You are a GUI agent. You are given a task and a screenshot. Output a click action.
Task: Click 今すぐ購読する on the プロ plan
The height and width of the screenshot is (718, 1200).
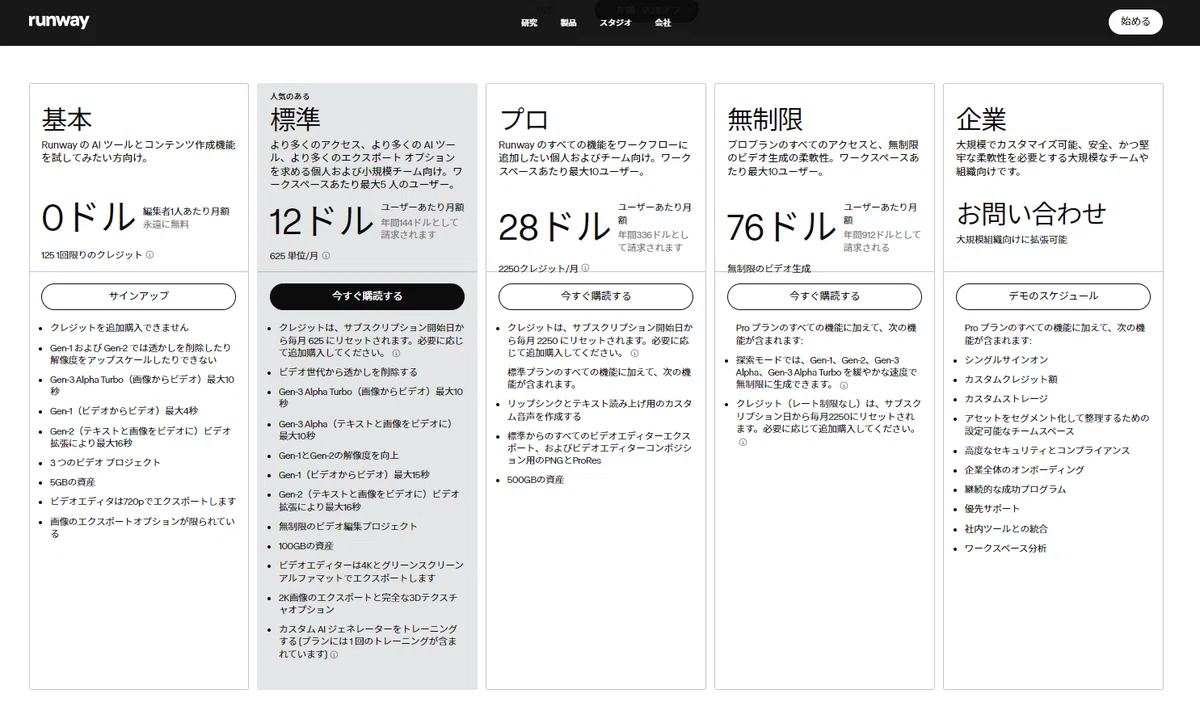pos(595,296)
